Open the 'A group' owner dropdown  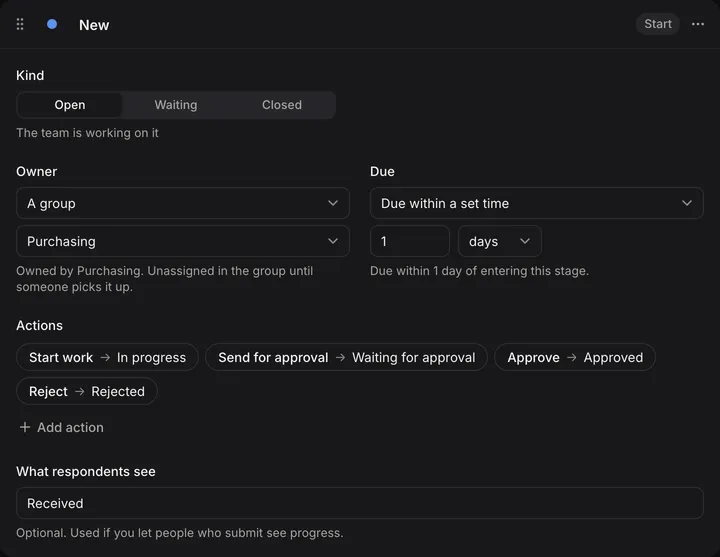183,203
